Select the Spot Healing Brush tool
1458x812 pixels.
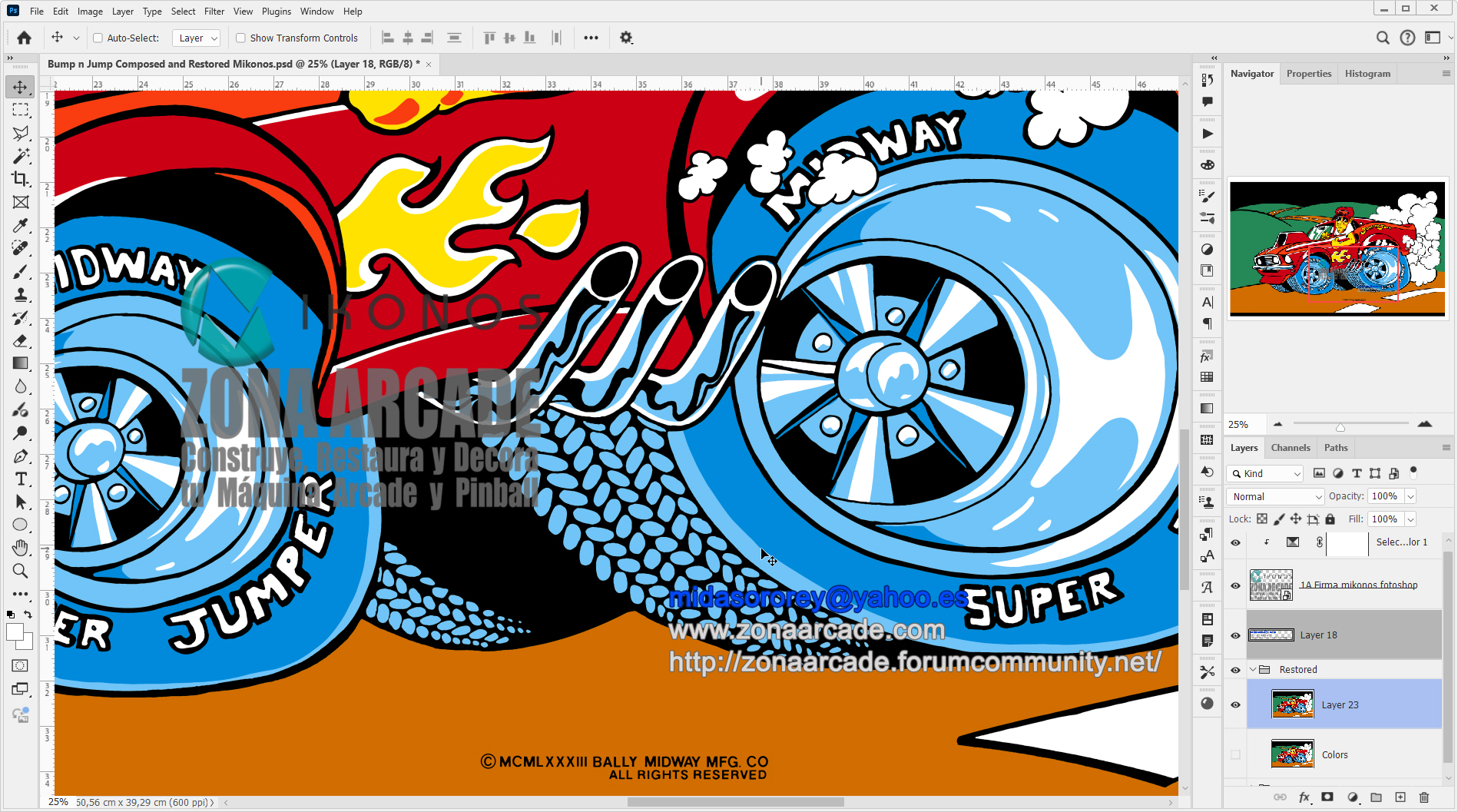pos(21,248)
